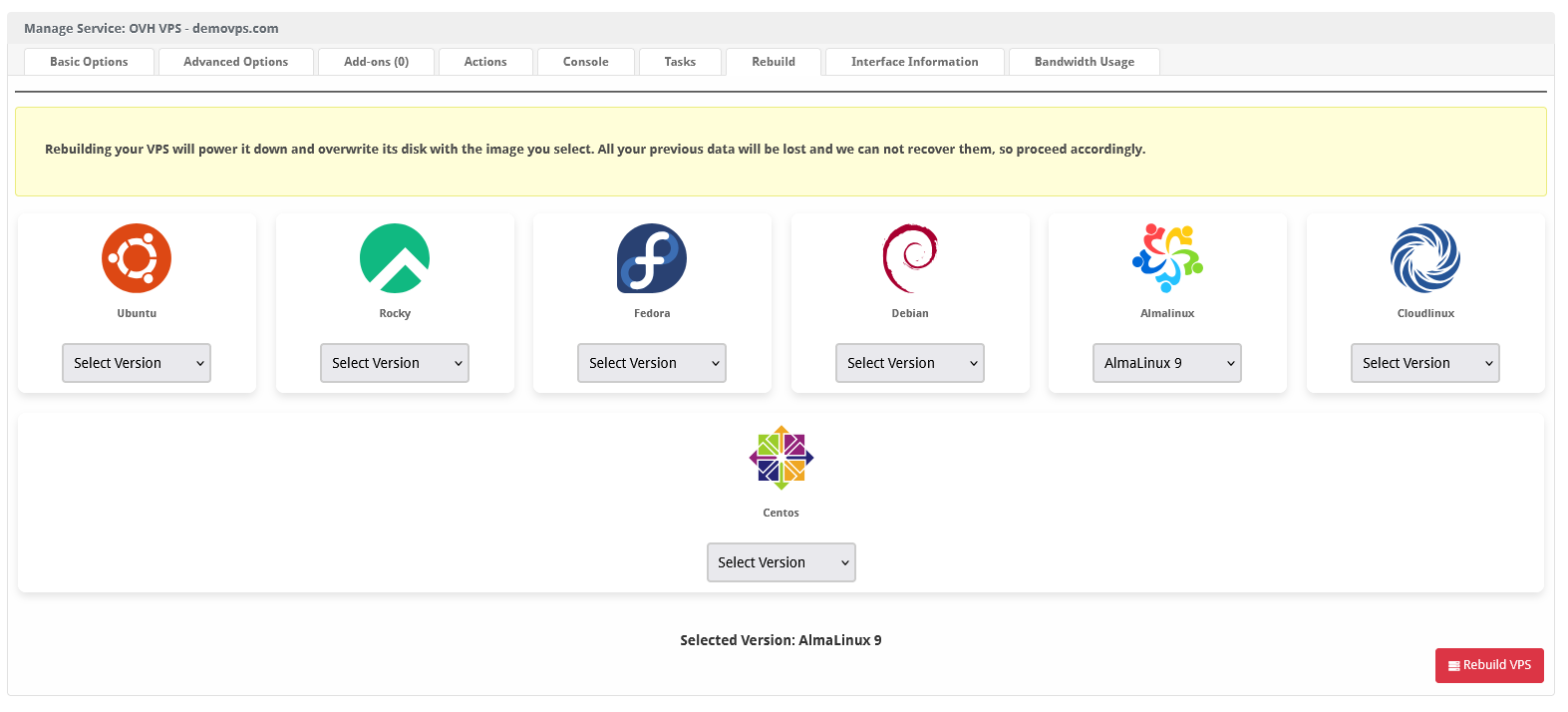Viewport: 1568px width, 712px height.
Task: Open the Cloudlinux version dropdown
Action: click(x=1425, y=363)
